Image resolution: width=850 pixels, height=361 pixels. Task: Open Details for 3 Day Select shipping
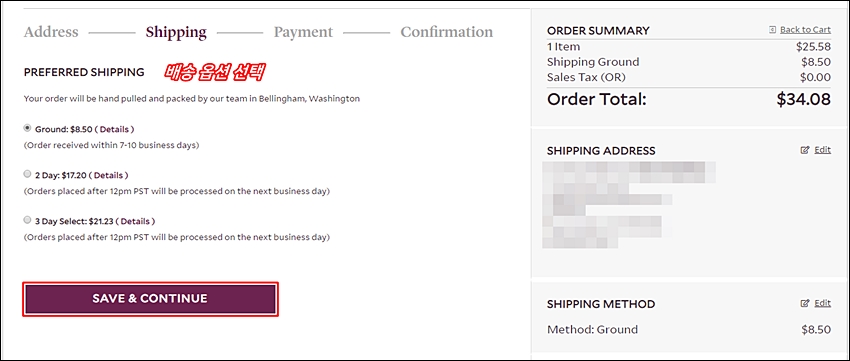click(x=136, y=222)
